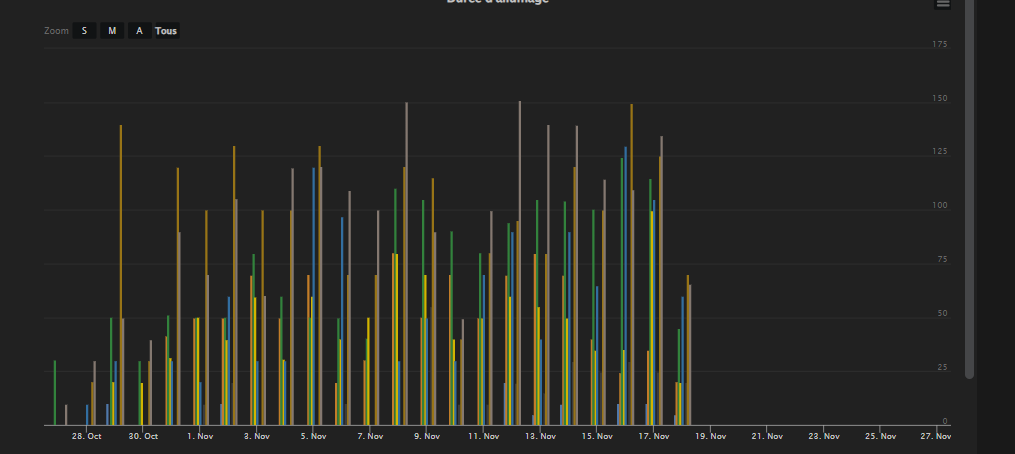Image resolution: width=1015 pixels, height=454 pixels.
Task: Click the 175 y-axis value
Action: (x=940, y=44)
